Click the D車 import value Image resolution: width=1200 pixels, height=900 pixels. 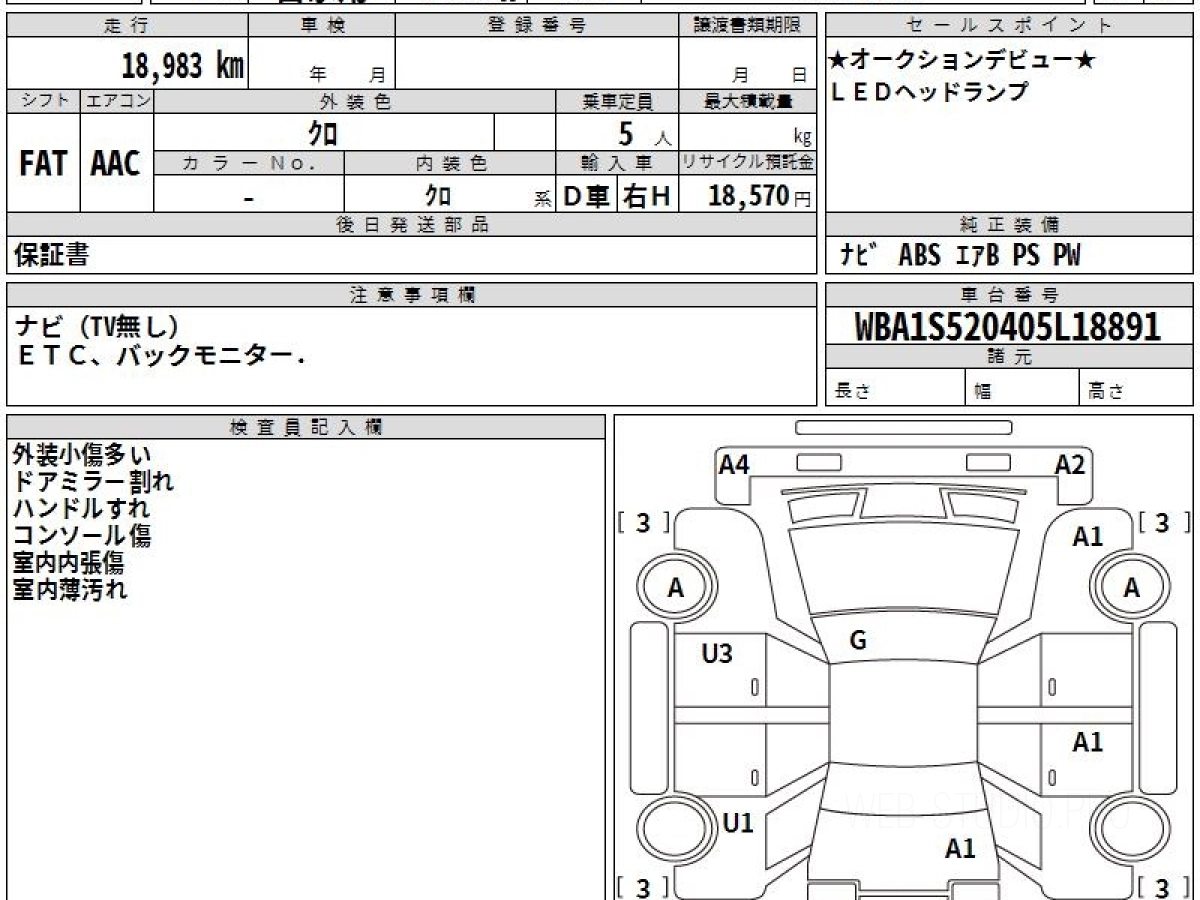(587, 196)
